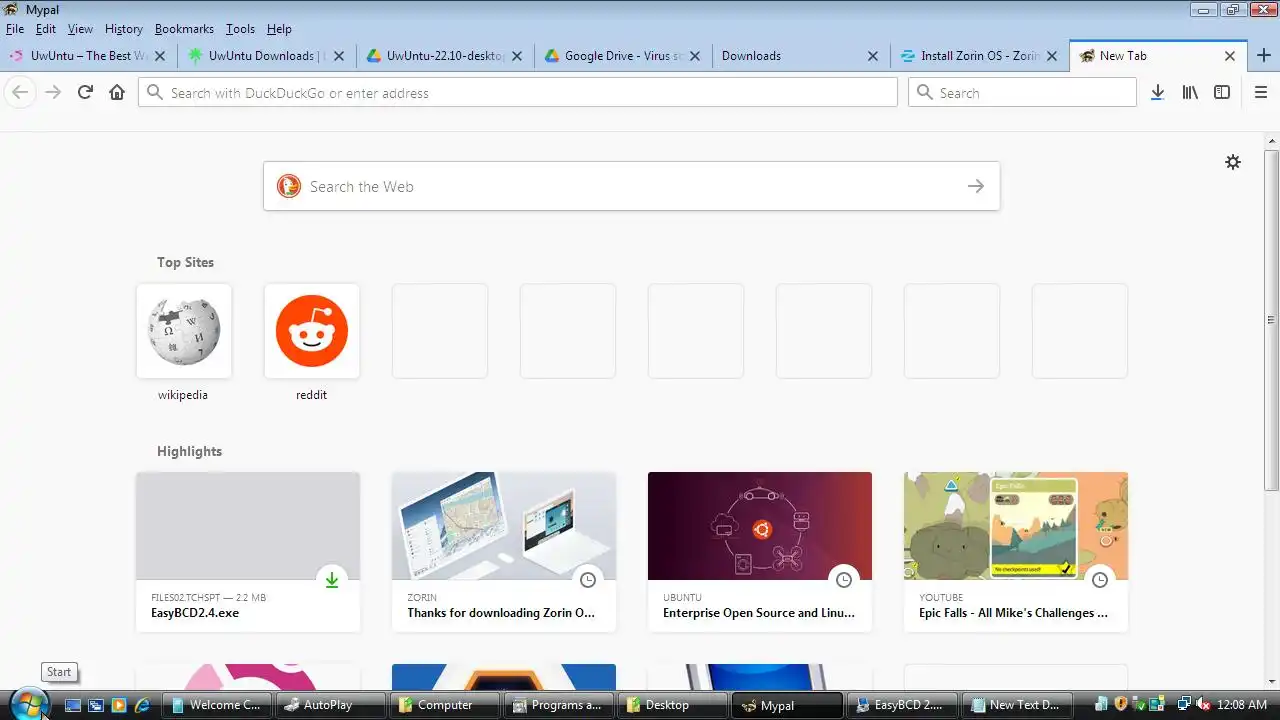Screen dimensions: 1280x720
Task: Go forward one page
Action: [53, 92]
